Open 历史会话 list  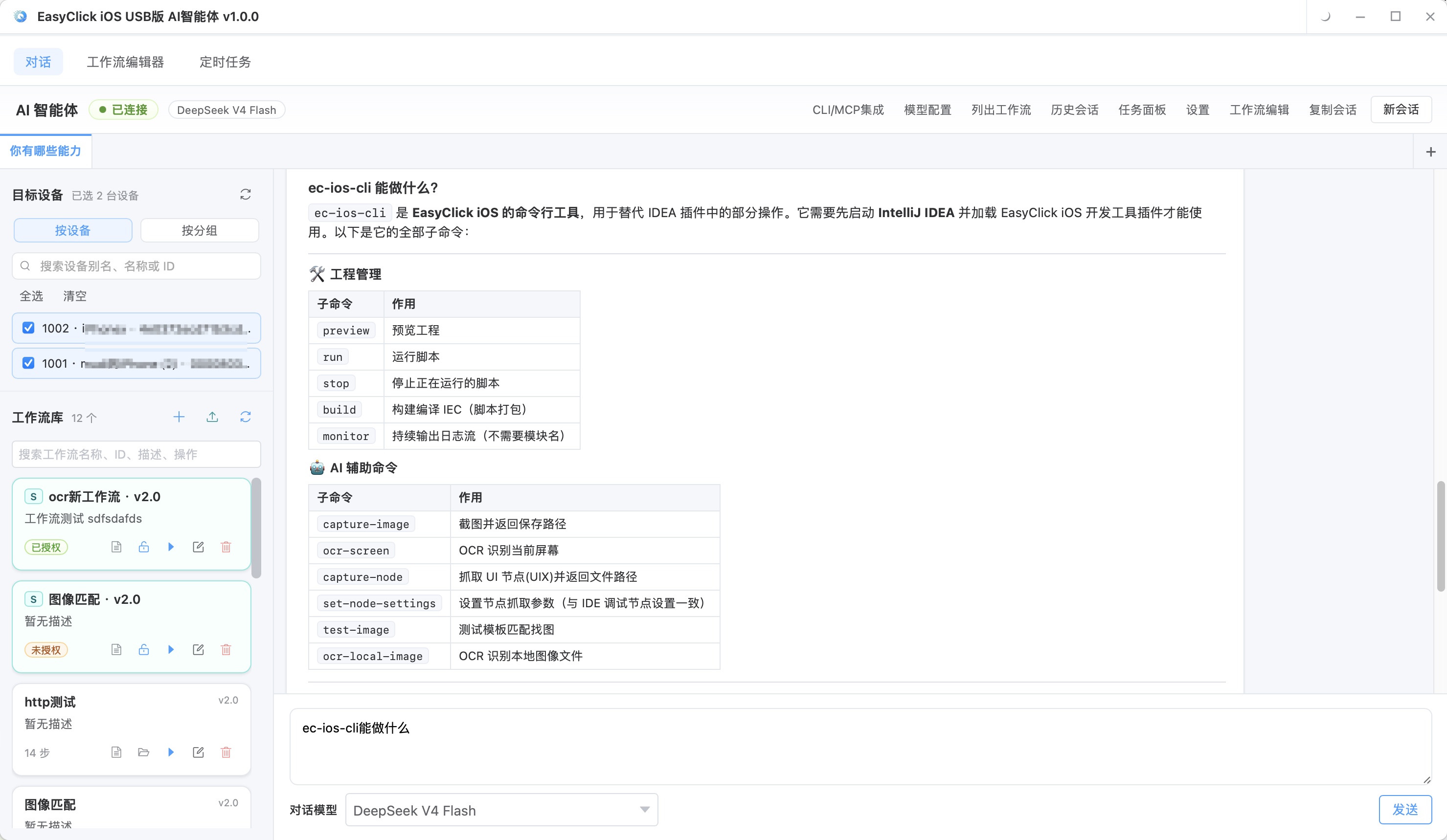click(1074, 110)
